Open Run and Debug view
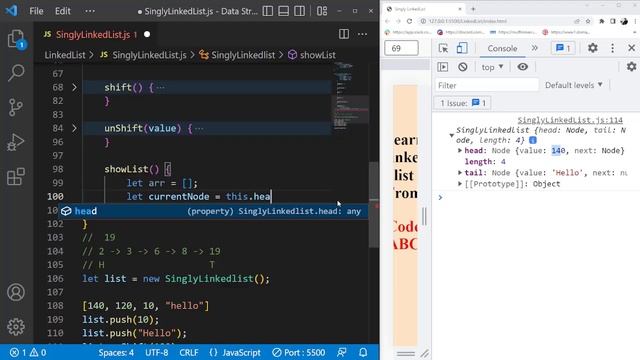 (16, 142)
